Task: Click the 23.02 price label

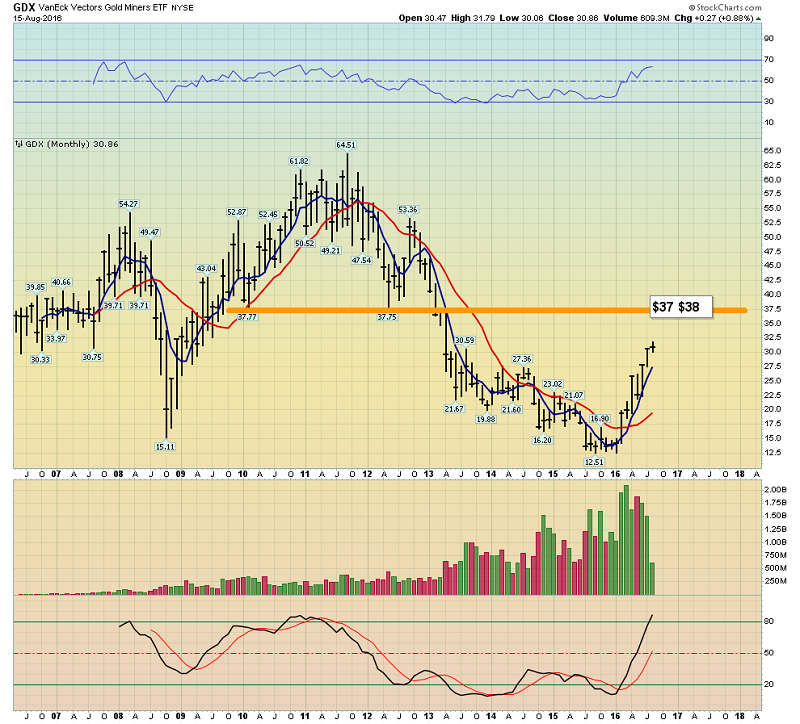Action: (553, 384)
